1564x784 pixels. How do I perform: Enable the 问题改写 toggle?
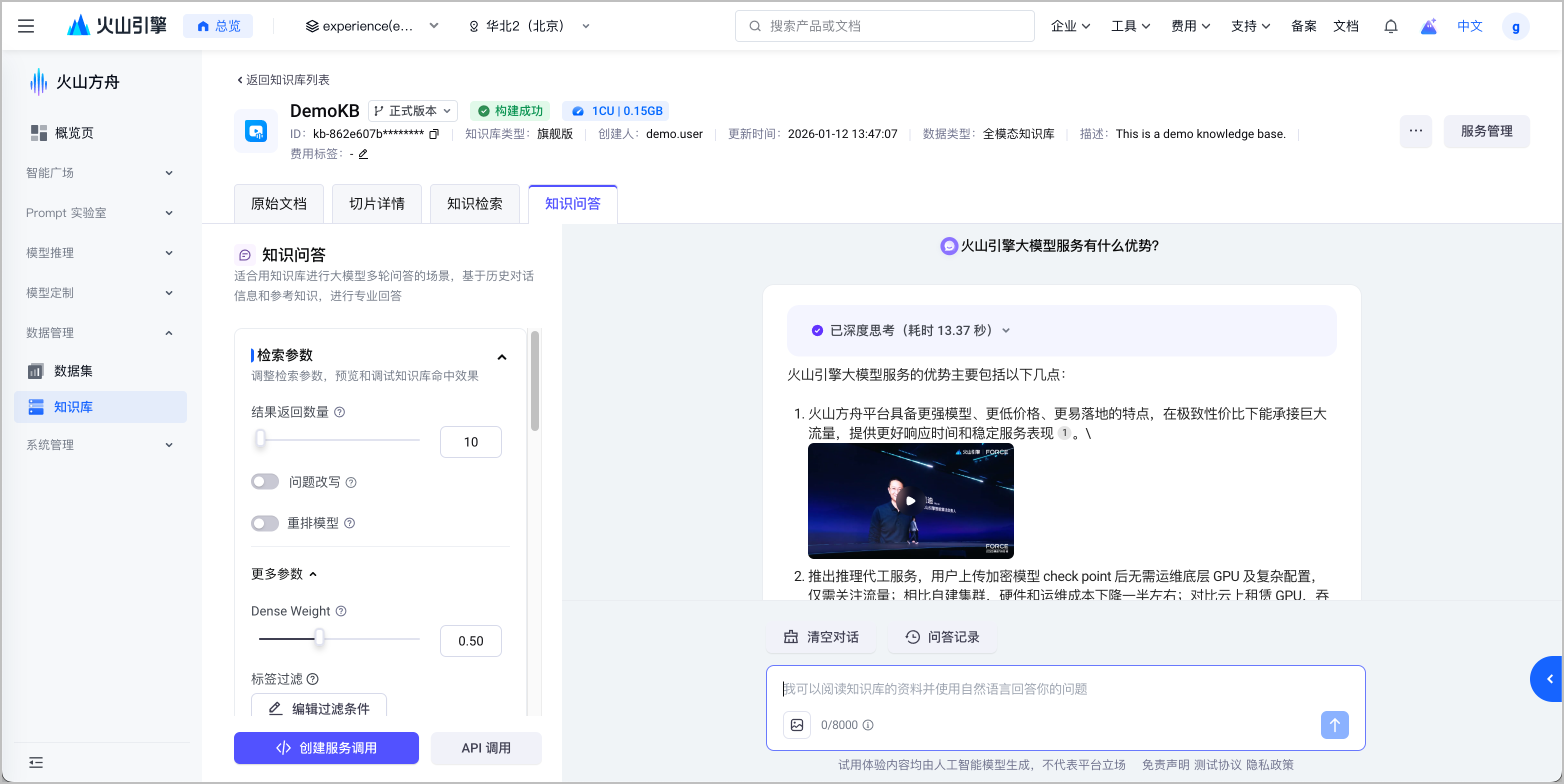[x=264, y=482]
